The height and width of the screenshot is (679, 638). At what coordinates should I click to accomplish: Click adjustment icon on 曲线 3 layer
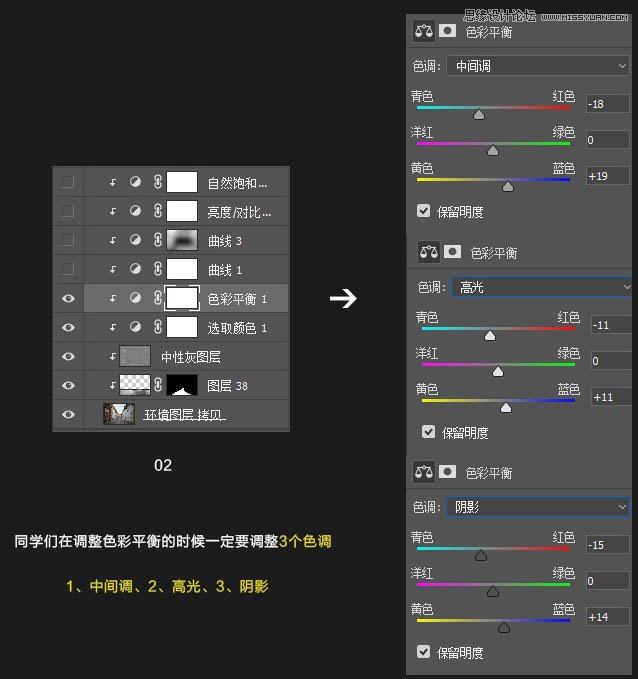pos(135,240)
